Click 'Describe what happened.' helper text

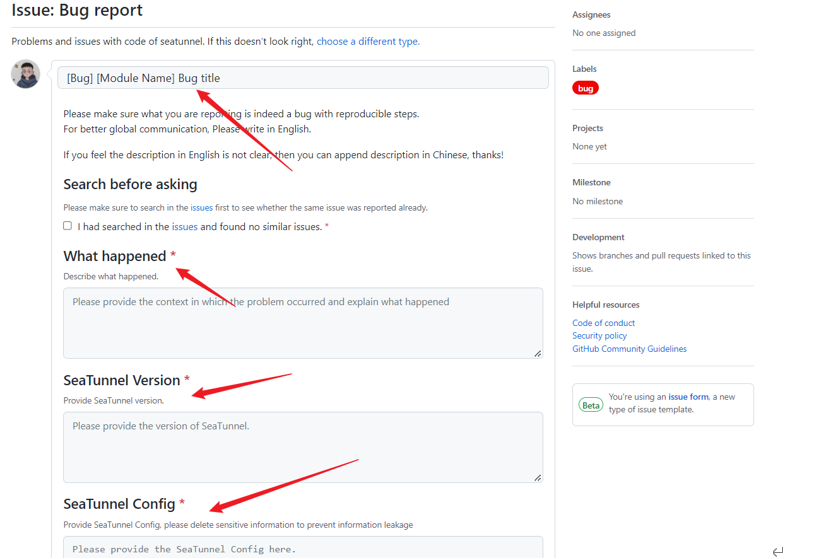click(x=111, y=277)
